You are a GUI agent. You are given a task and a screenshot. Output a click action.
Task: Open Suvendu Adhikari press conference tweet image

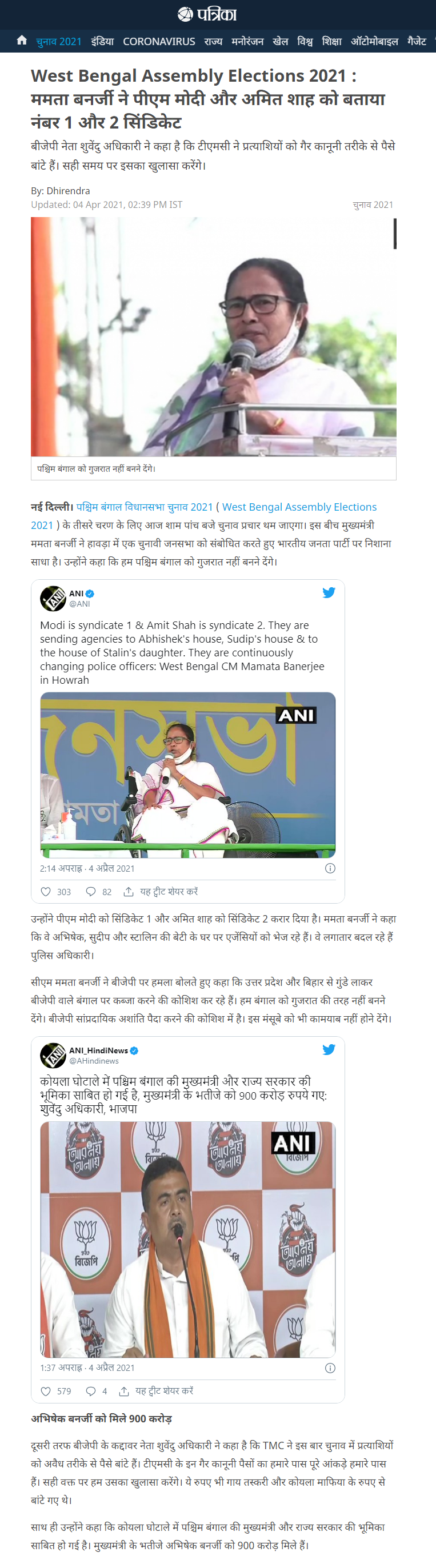click(x=187, y=1240)
